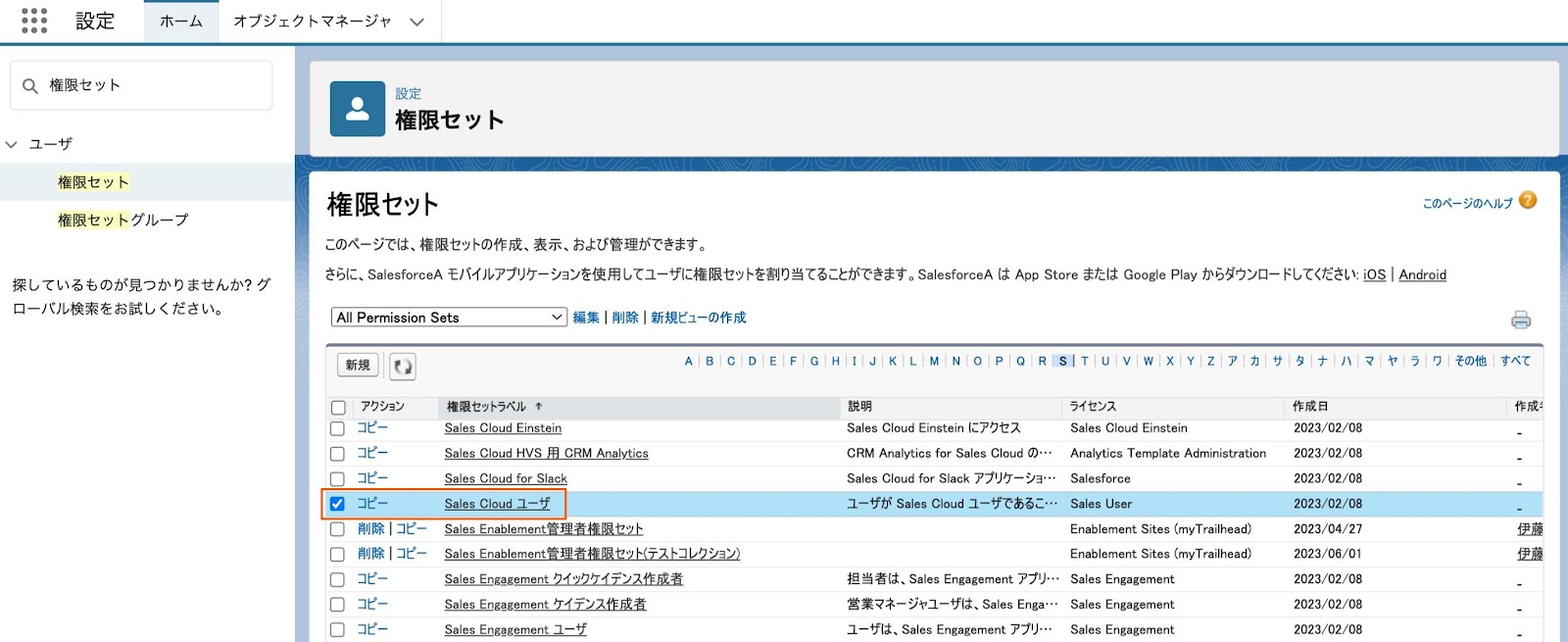
Task: Filter list by その他
Action: 1470,362
